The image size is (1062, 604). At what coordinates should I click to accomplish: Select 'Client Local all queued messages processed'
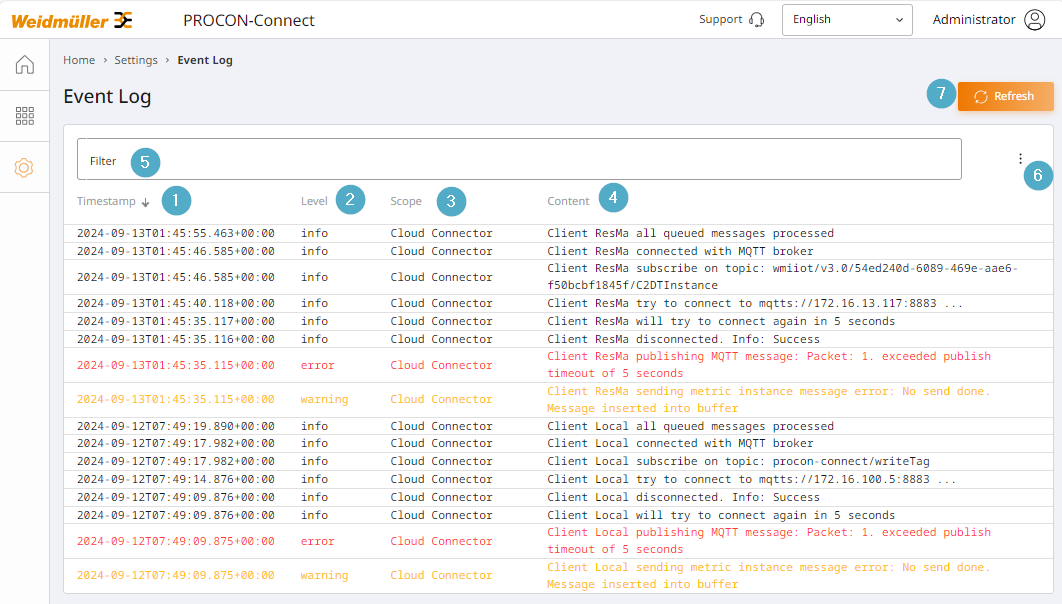690,426
